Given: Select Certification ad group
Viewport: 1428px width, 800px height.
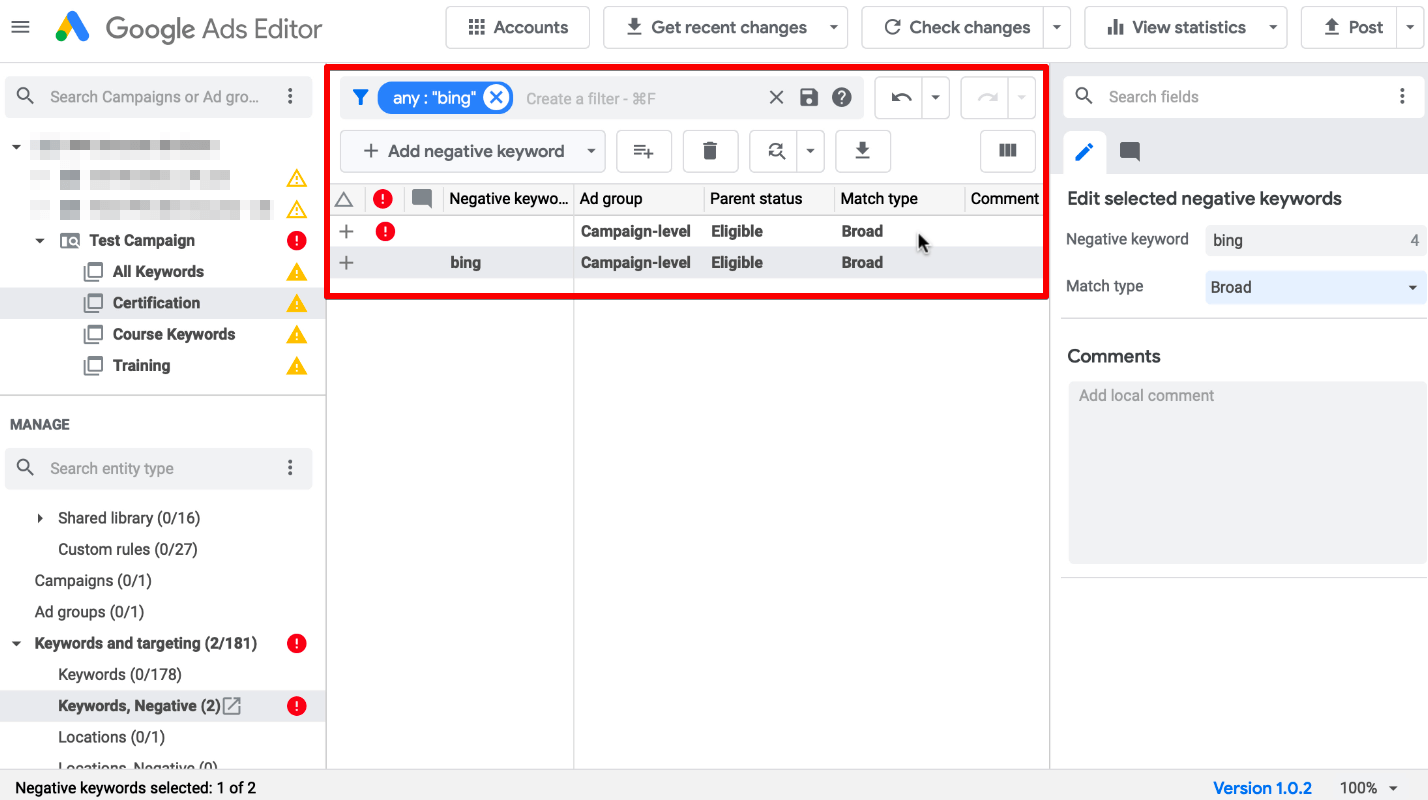Looking at the screenshot, I should tap(156, 303).
